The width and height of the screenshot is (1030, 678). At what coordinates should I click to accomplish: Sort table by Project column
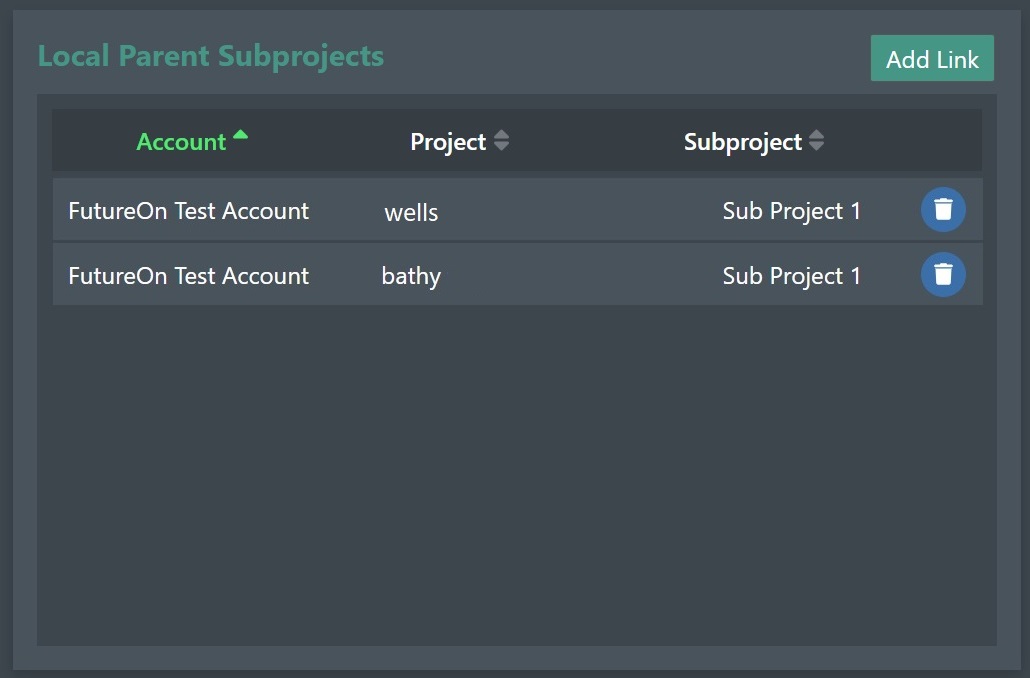[x=459, y=141]
